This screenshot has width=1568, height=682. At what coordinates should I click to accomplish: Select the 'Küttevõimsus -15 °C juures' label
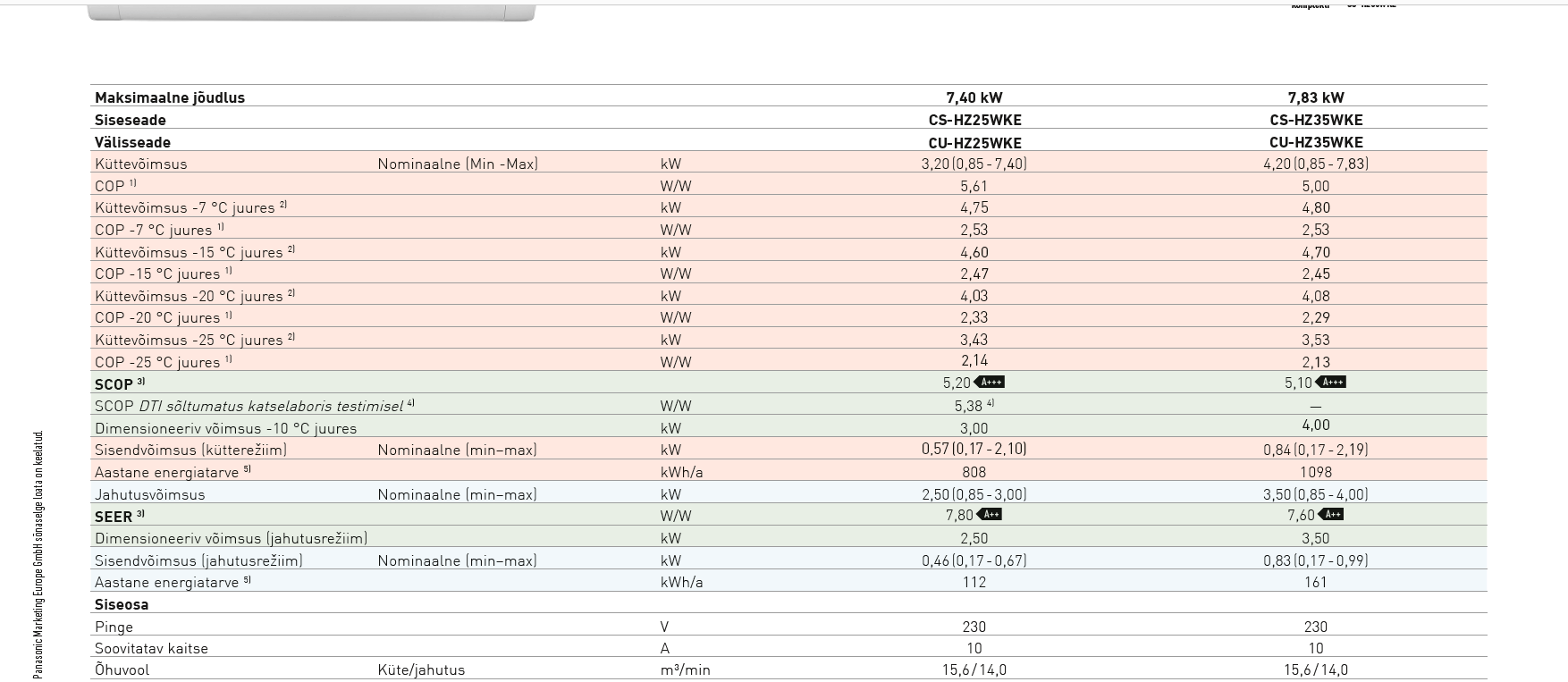click(195, 252)
